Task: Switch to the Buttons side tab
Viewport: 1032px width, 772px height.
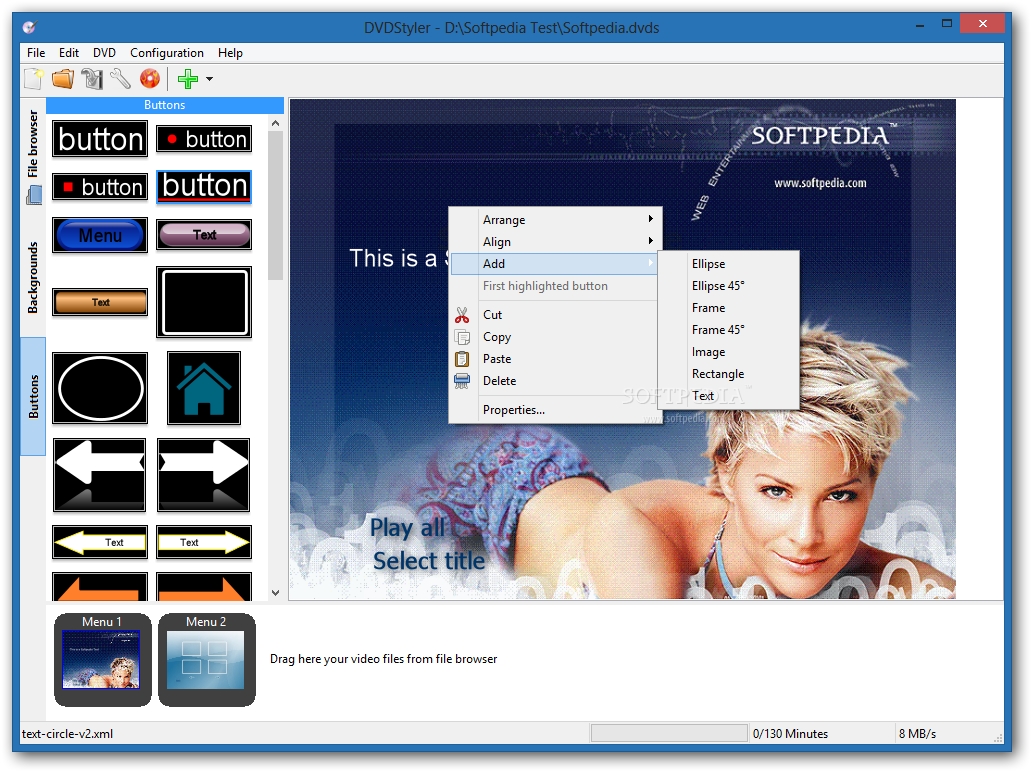Action: coord(33,396)
